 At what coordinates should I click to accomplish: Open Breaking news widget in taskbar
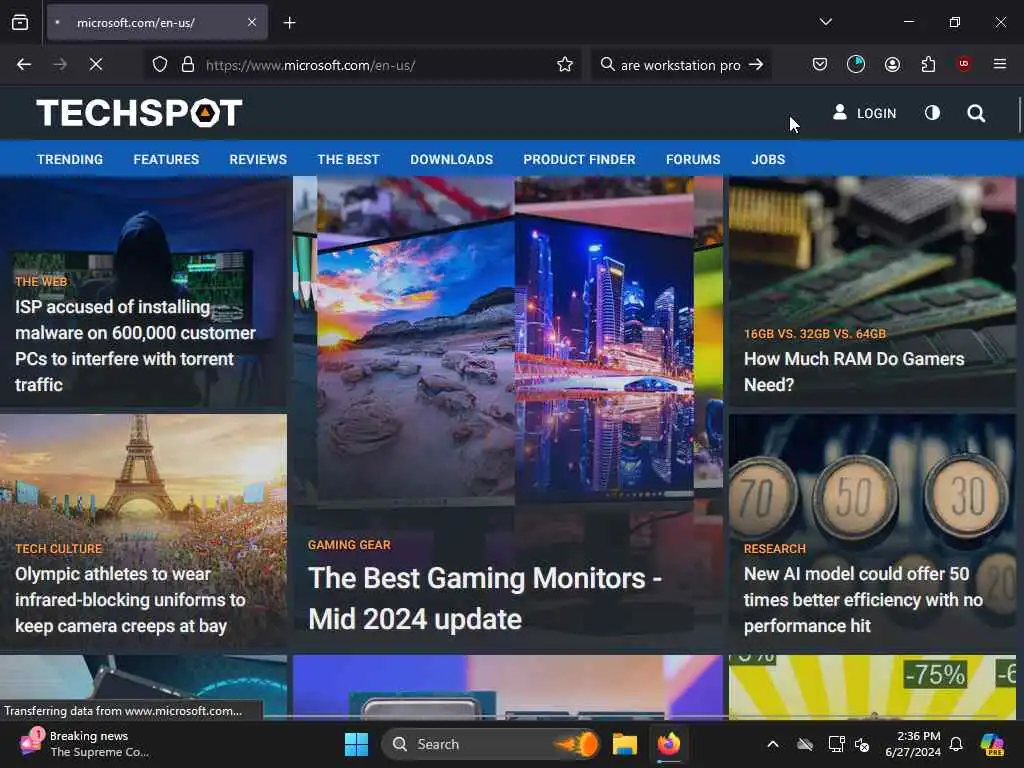pyautogui.click(x=85, y=744)
